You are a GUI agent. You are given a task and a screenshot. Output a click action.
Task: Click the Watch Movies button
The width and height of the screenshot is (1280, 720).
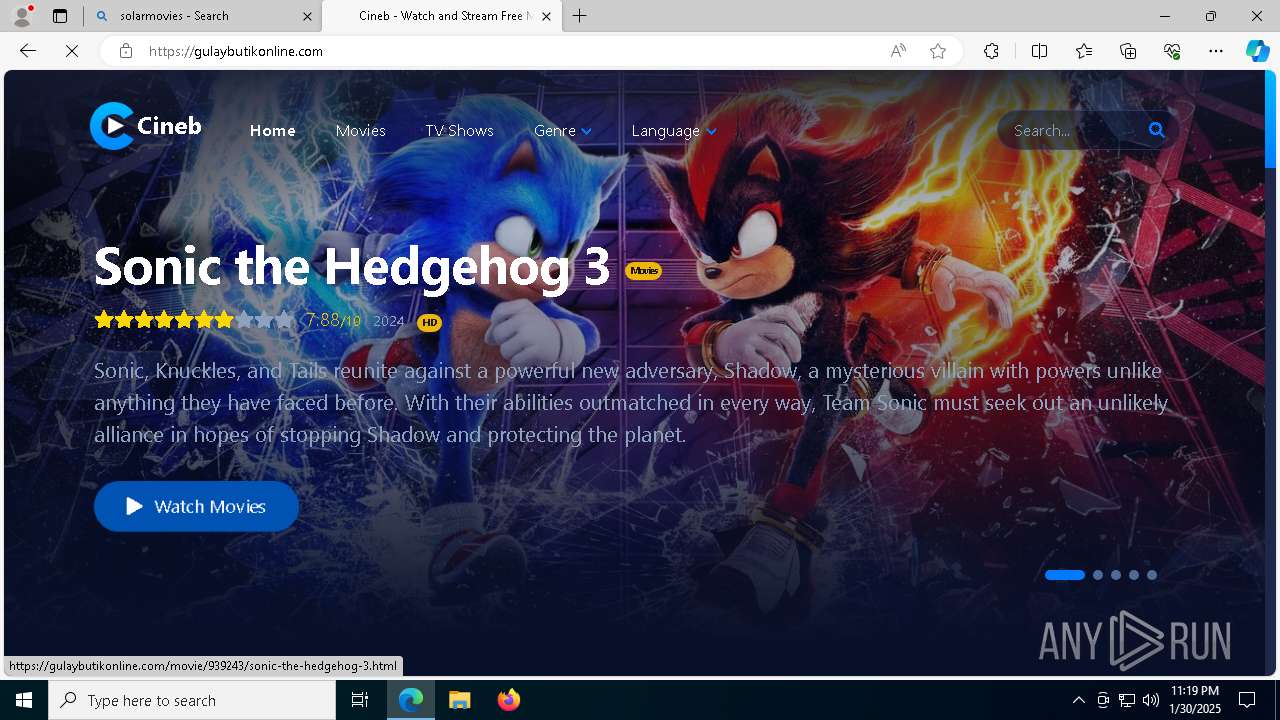point(196,506)
